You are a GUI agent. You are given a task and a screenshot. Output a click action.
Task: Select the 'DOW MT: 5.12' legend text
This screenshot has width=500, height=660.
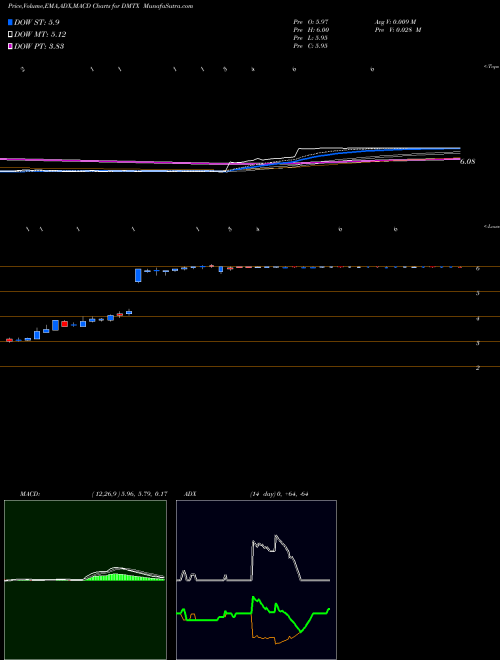click(40, 35)
